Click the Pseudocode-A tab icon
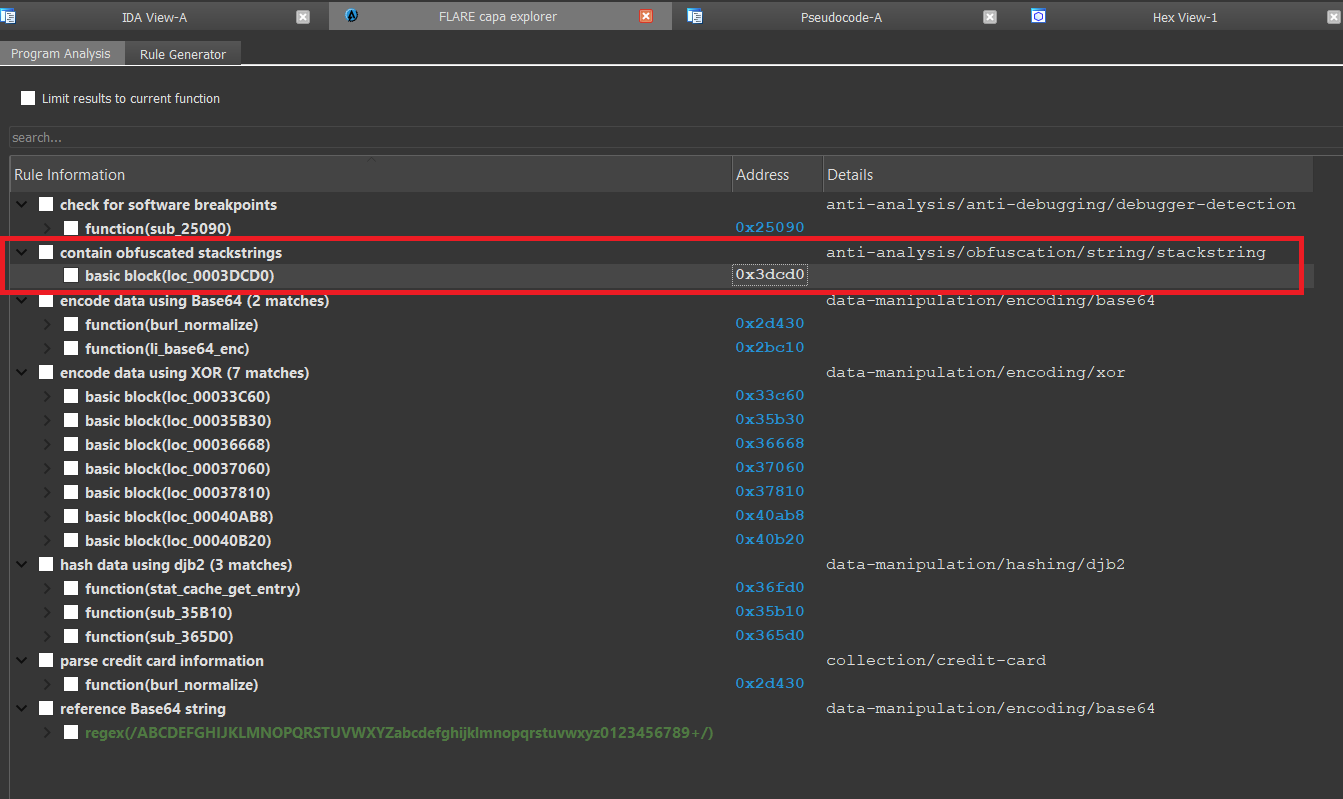The width and height of the screenshot is (1343, 799). [x=695, y=16]
